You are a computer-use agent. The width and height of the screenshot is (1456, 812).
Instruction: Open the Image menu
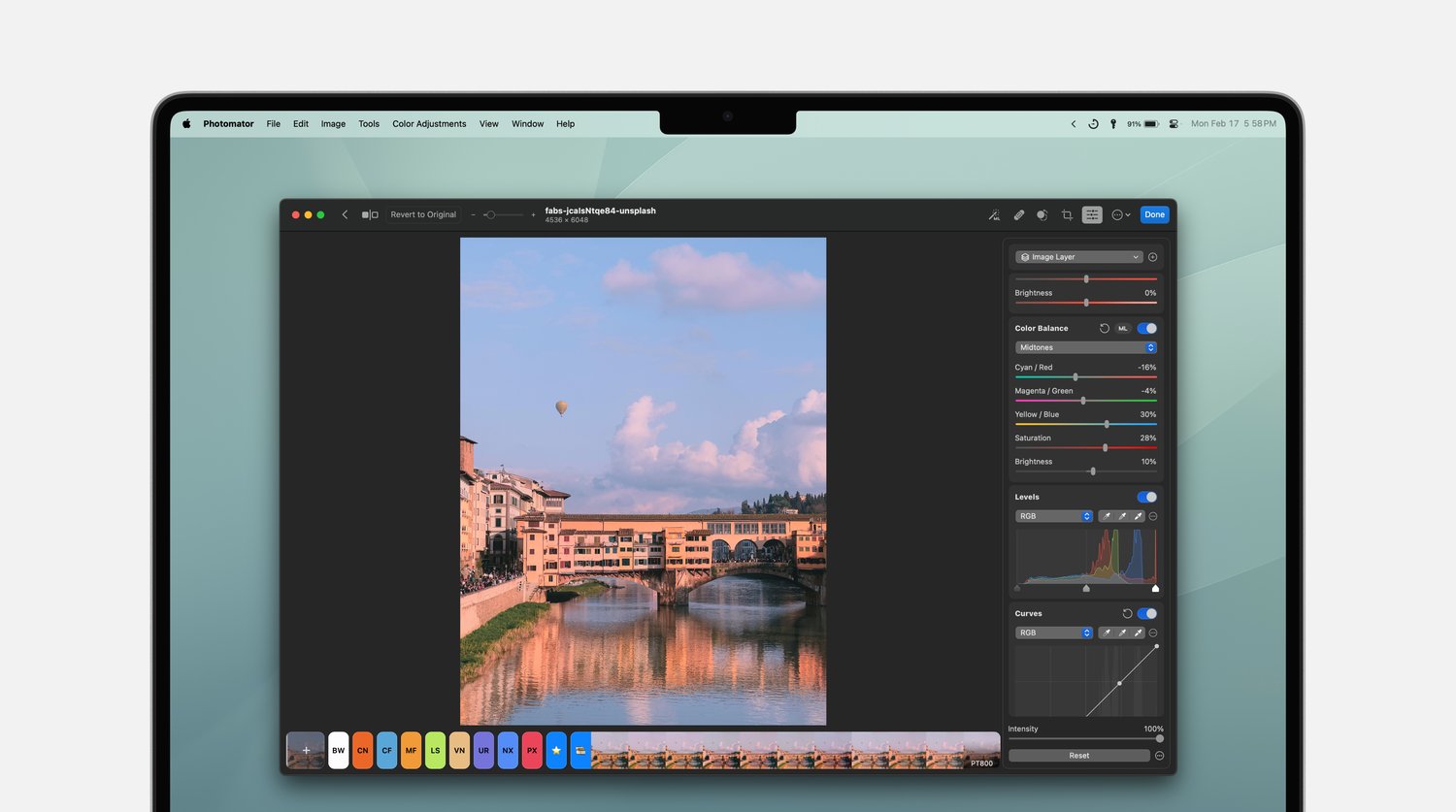[x=333, y=124]
